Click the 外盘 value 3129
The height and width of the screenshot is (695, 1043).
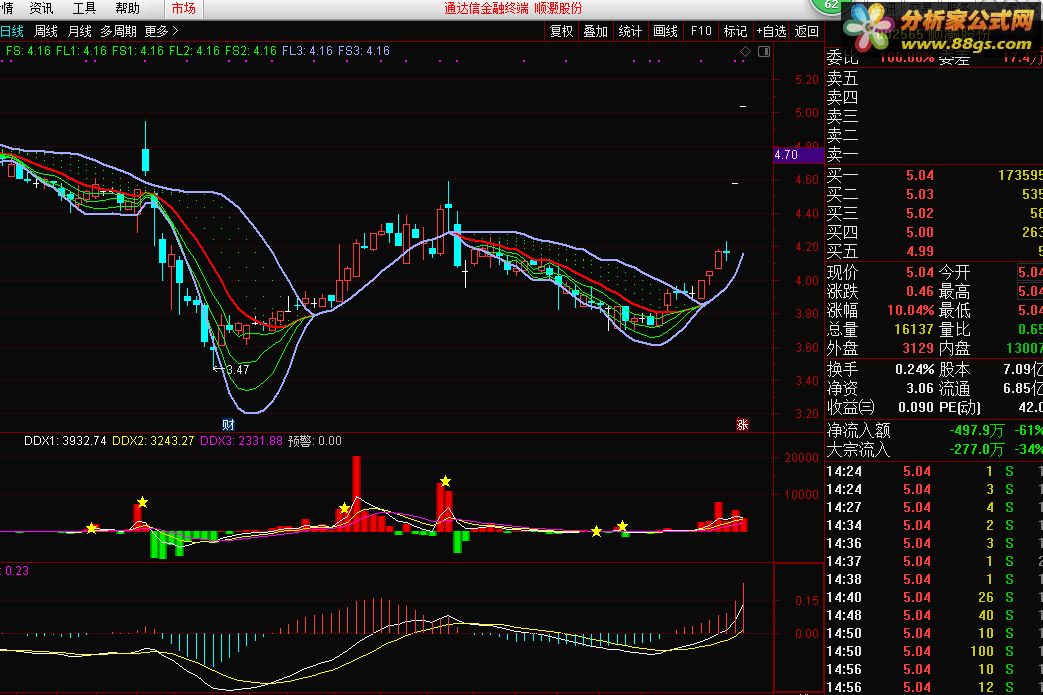(918, 348)
